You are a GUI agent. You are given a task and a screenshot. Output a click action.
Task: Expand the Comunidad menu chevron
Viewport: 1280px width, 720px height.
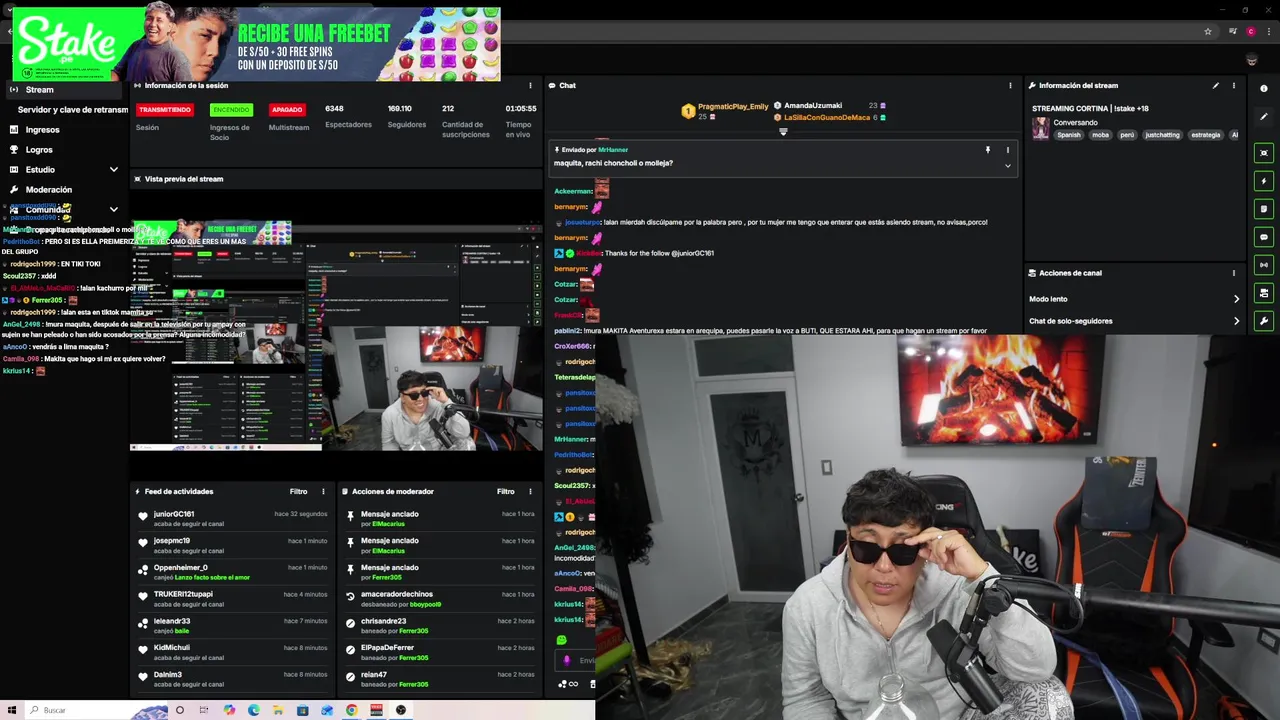[x=113, y=210]
